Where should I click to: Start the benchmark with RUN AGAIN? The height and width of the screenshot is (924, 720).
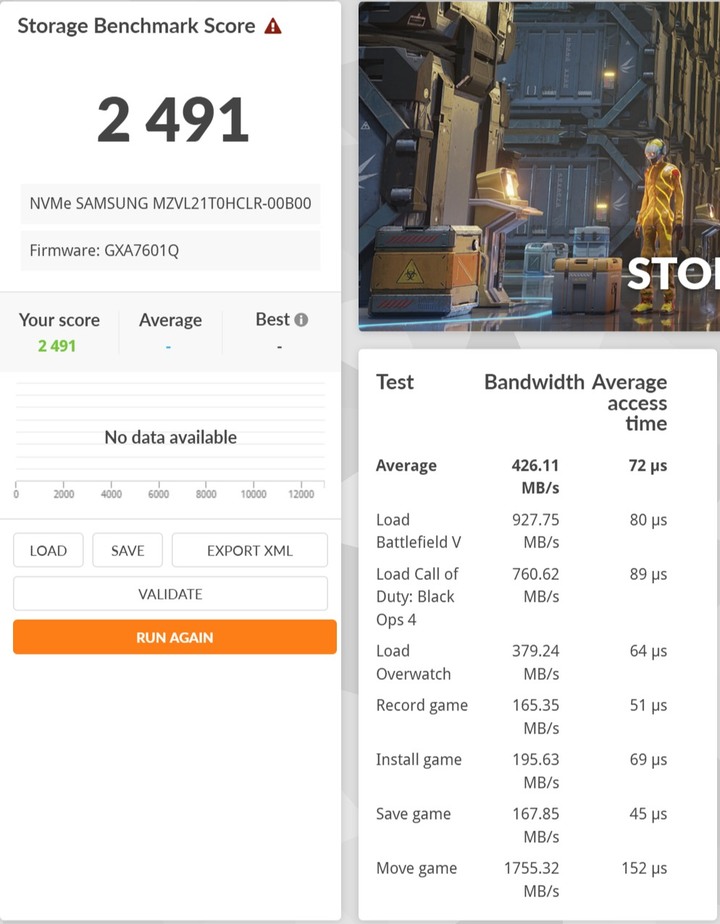tap(175, 637)
